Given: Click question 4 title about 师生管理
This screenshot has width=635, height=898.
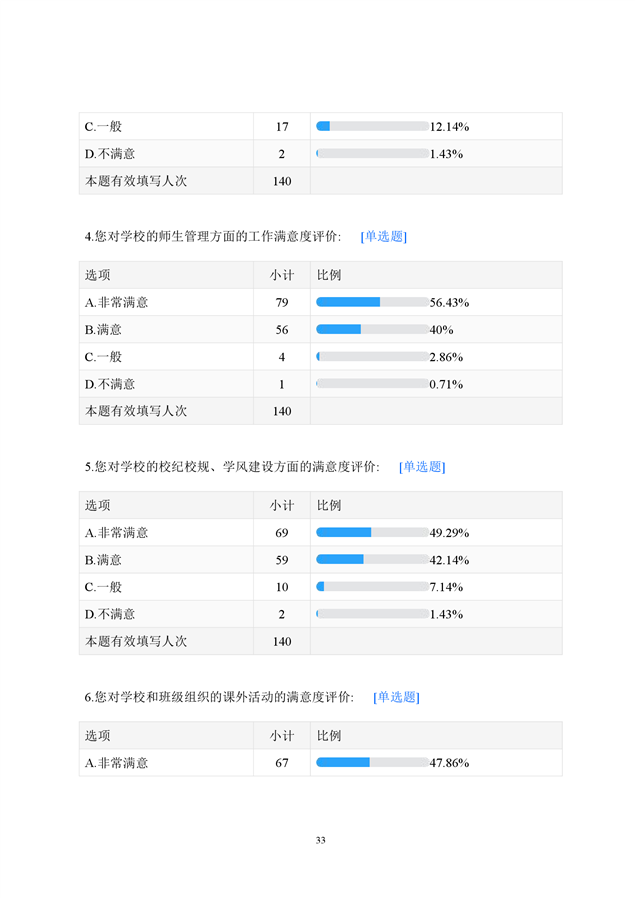Looking at the screenshot, I should click(212, 237).
